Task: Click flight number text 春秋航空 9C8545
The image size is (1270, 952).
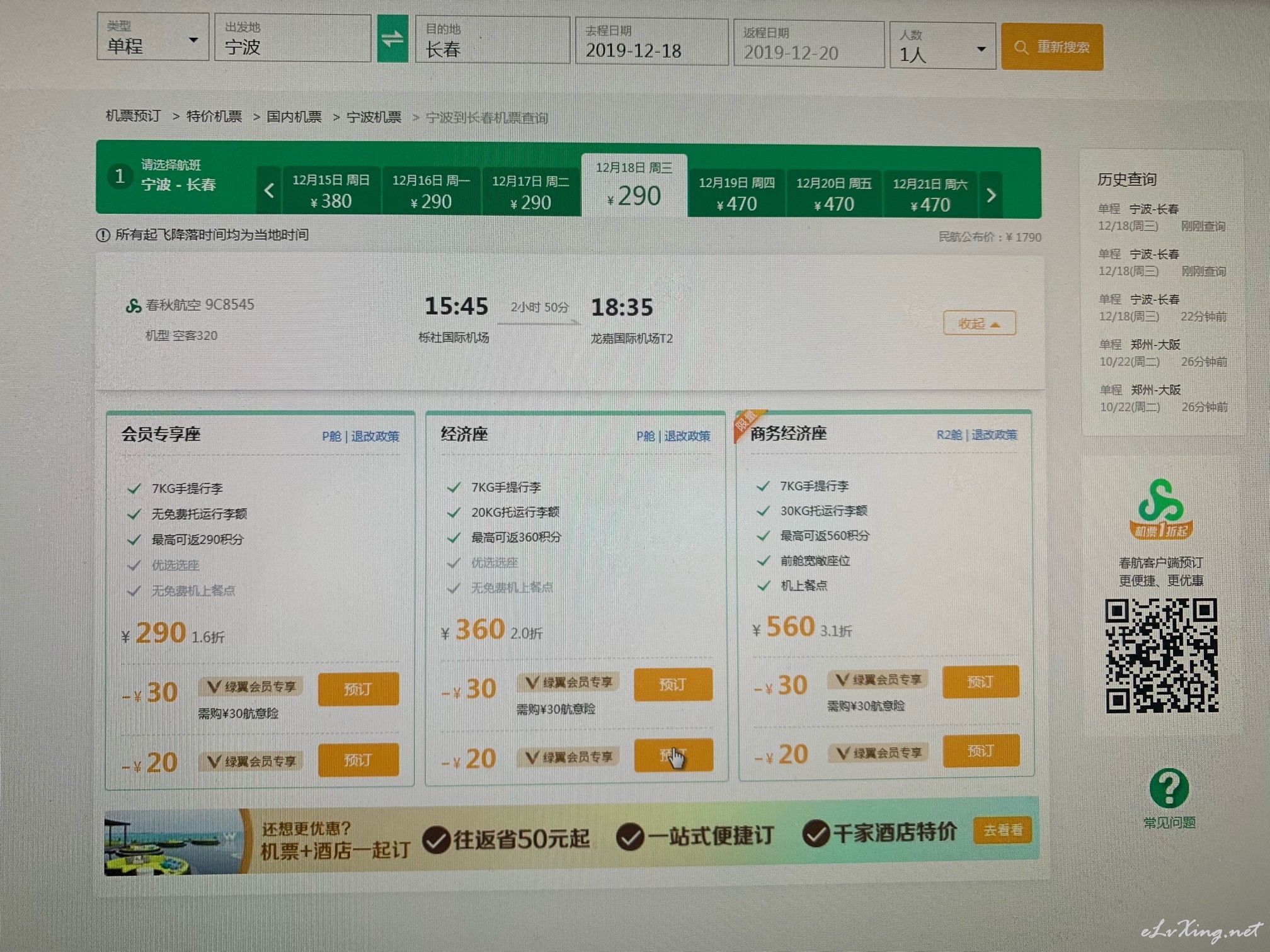Action: pyautogui.click(x=200, y=305)
